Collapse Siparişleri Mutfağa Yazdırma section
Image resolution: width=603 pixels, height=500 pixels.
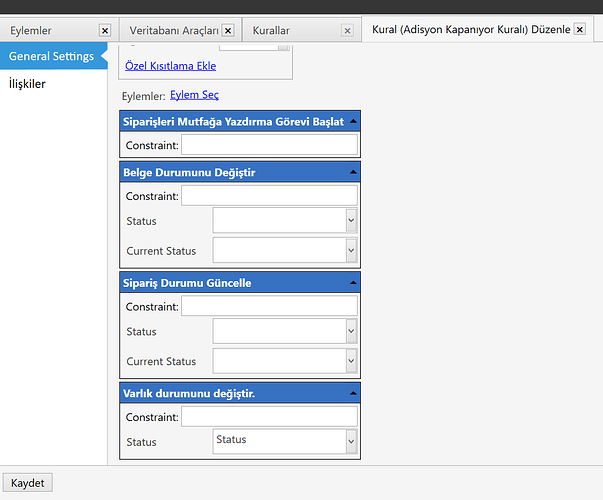point(353,121)
